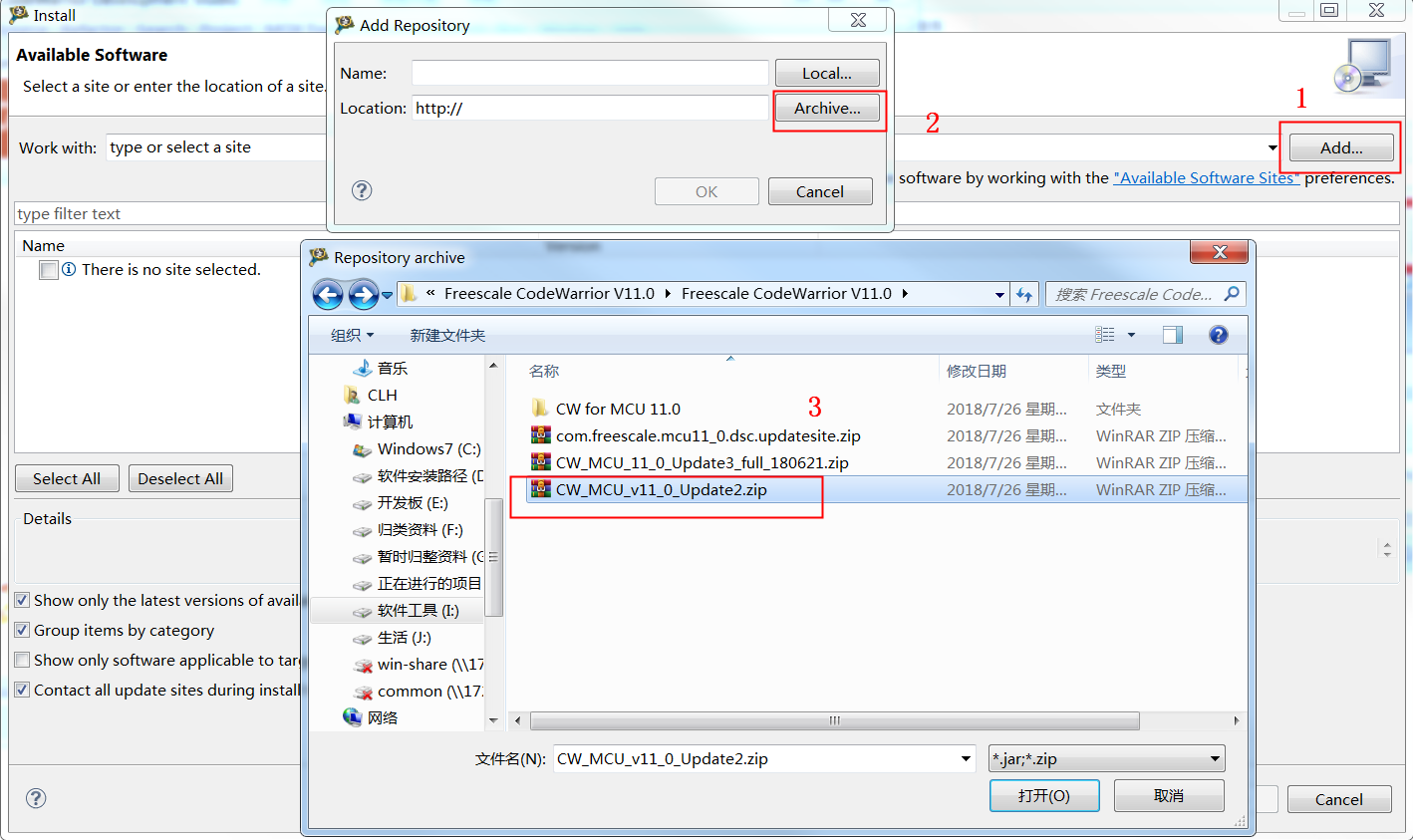1413x840 pixels.
Task: Click the back navigation arrow in Repository archive
Action: 329,294
